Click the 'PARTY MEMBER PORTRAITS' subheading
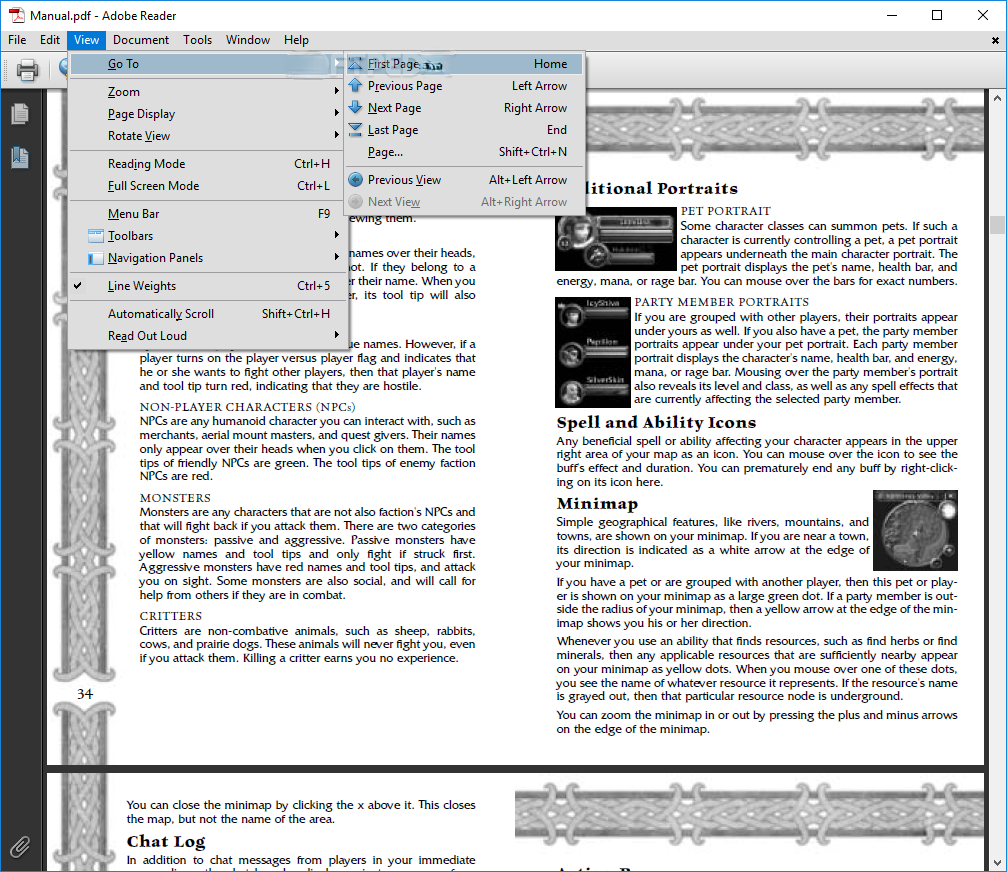The height and width of the screenshot is (872, 1007). 721,302
